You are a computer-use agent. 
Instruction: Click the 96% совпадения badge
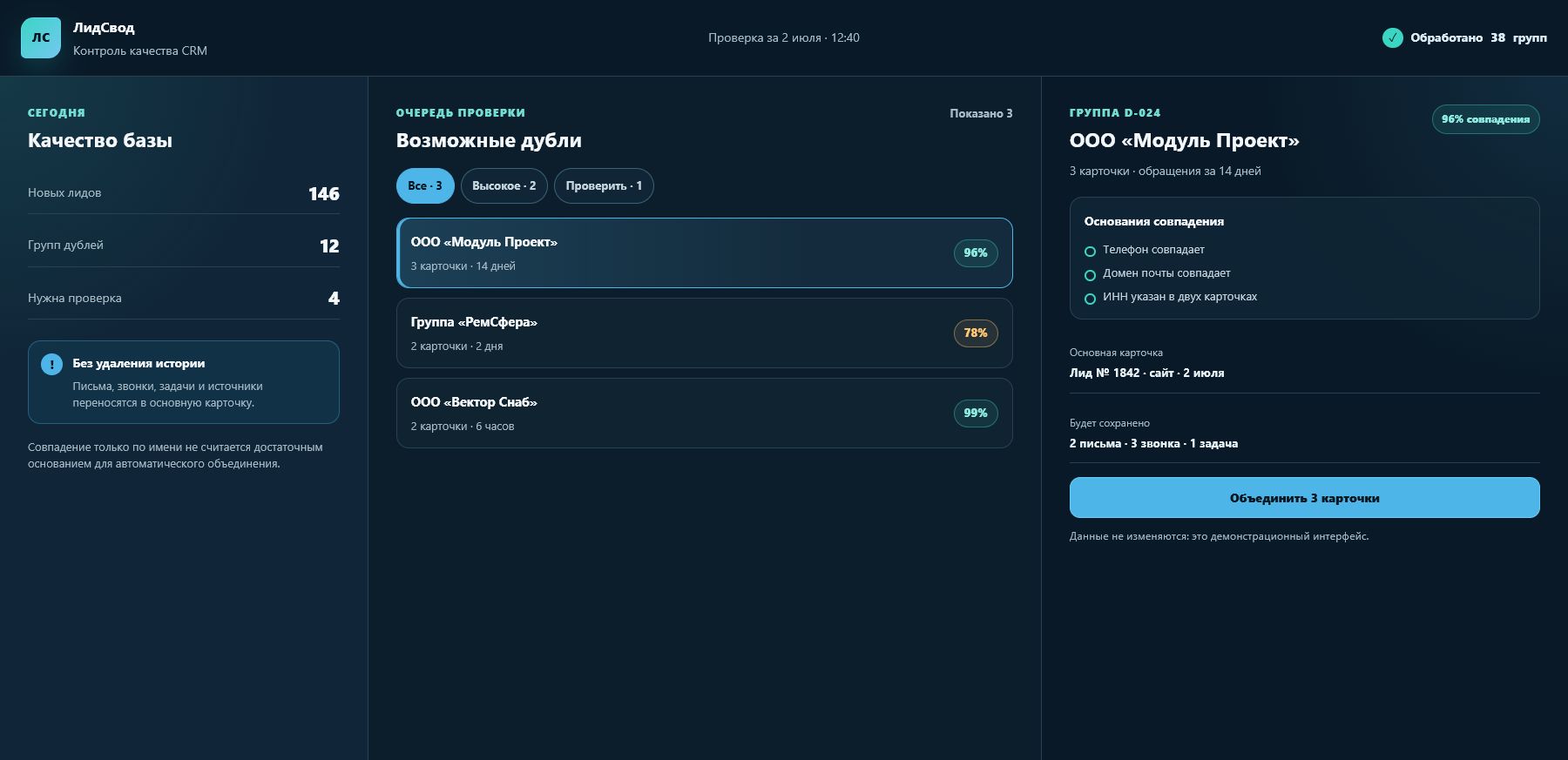point(1485,119)
